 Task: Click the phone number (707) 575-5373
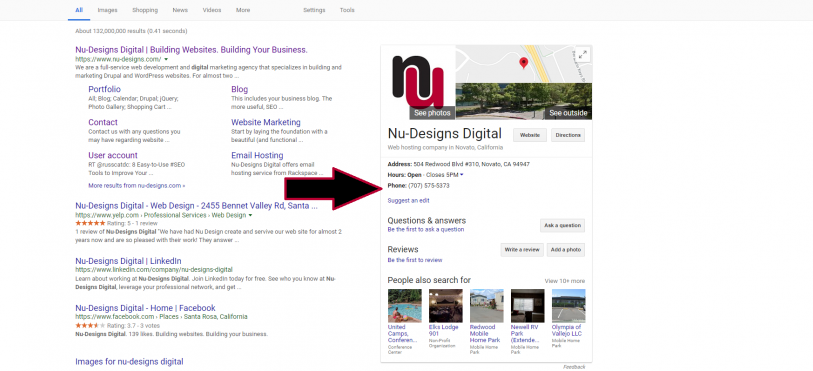pyautogui.click(x=429, y=185)
